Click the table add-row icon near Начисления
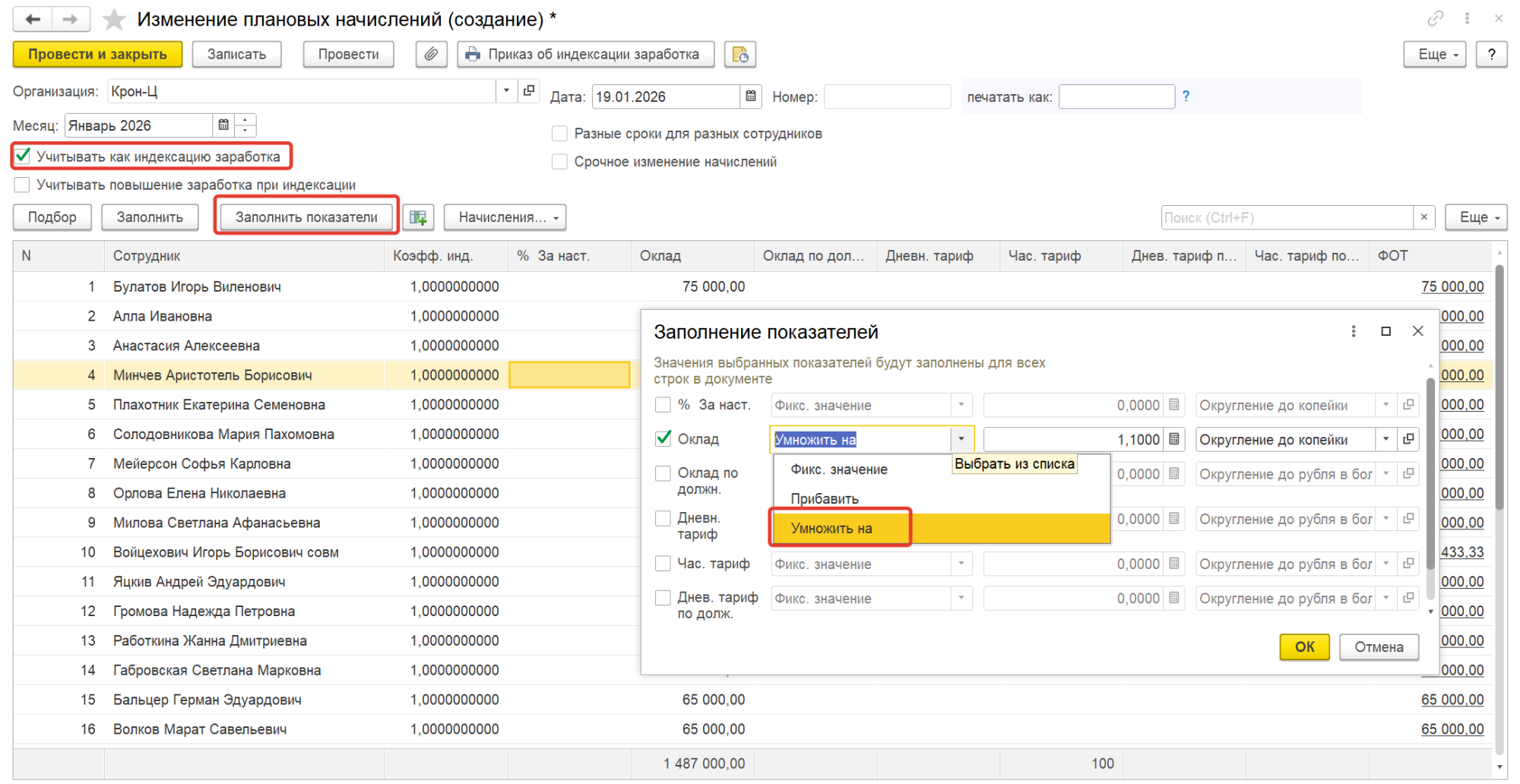This screenshot has width=1520, height=784. [418, 218]
